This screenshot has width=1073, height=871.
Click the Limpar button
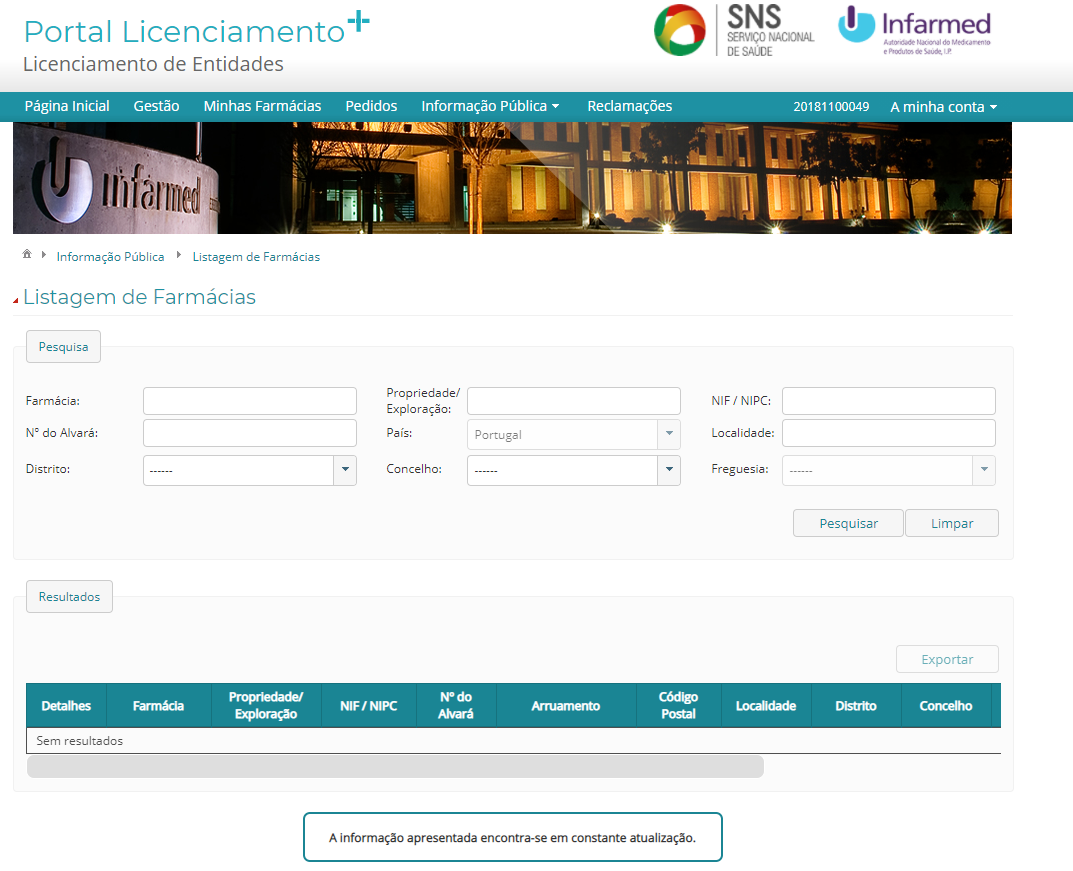[x=951, y=523]
